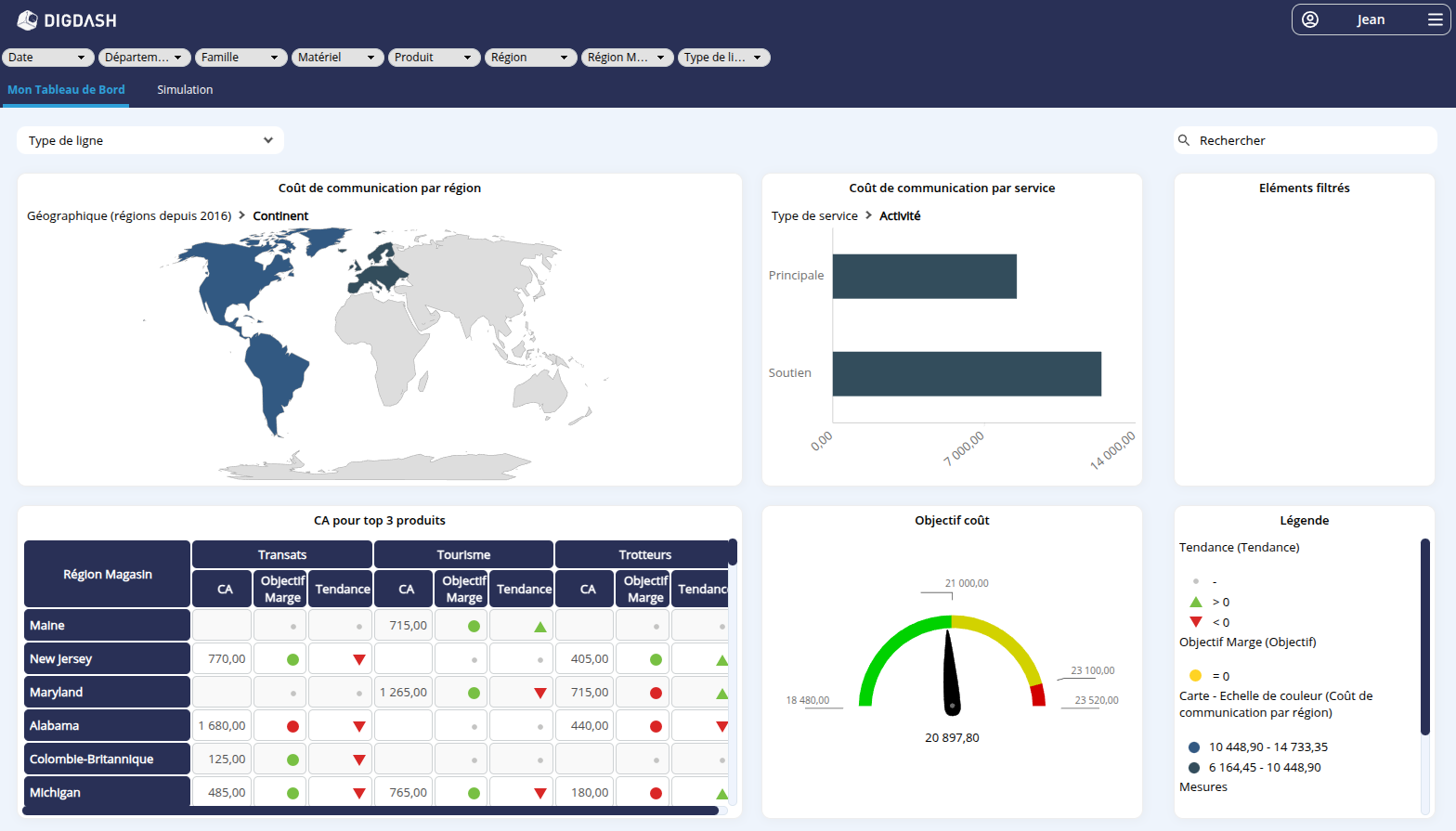
Task: Switch to the Simulation tab
Action: (x=185, y=90)
